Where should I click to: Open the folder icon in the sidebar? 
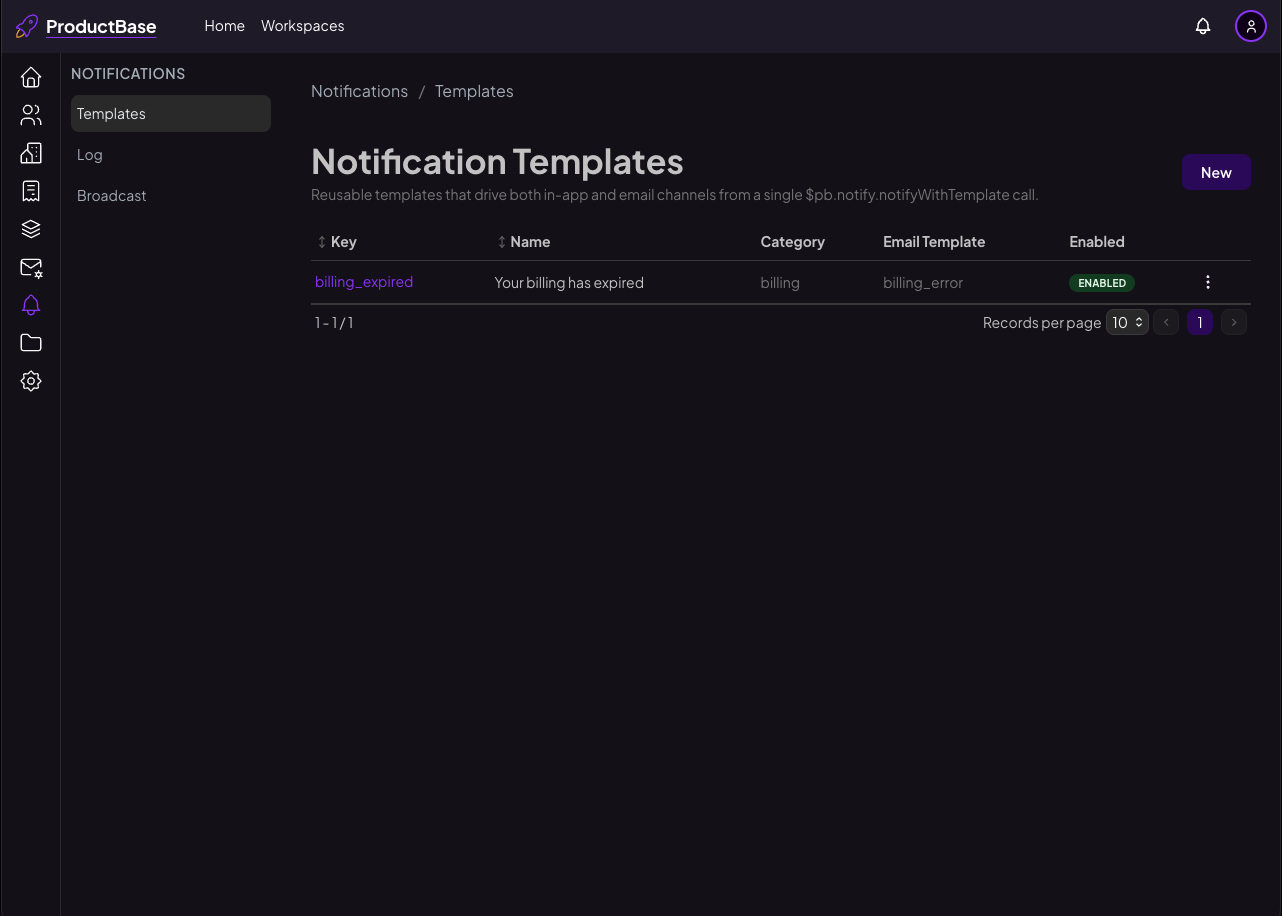31,343
